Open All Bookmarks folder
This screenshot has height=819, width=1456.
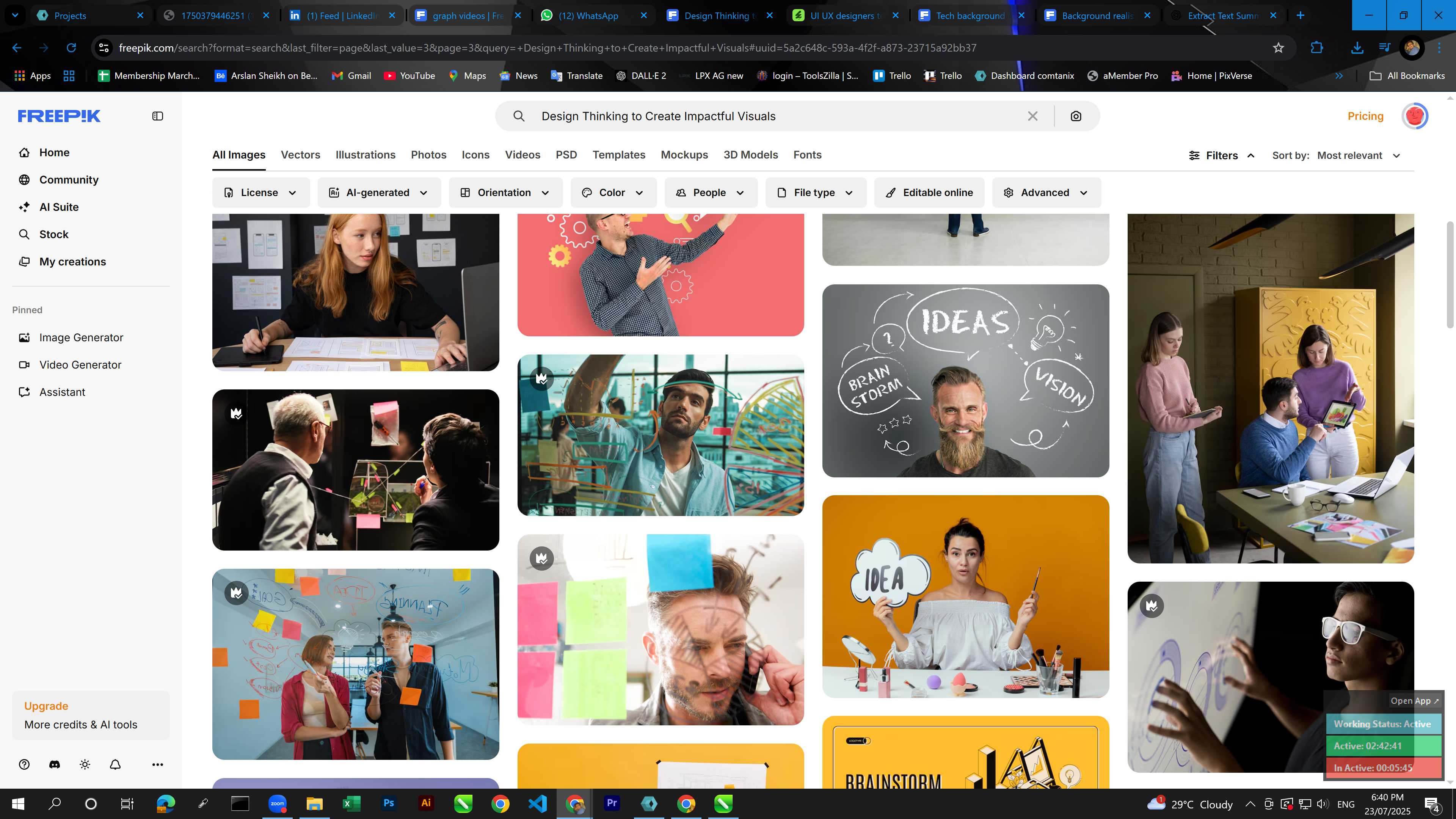tap(1407, 76)
